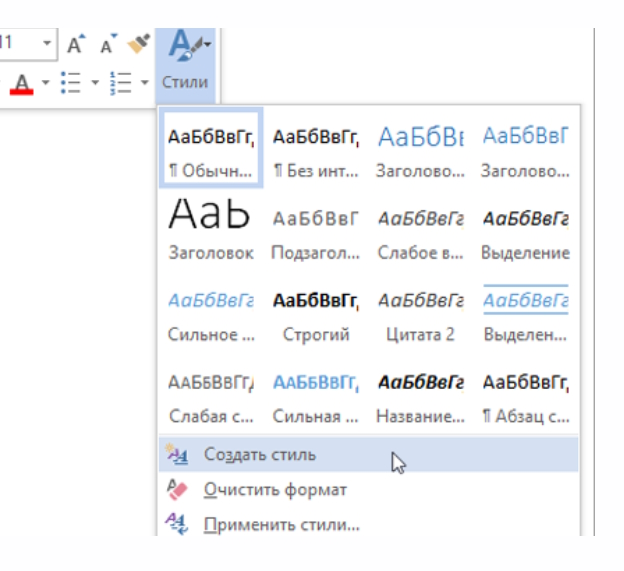Image resolution: width=624 pixels, height=571 pixels.
Task: Apply red font color with the A button
Action: [23, 82]
